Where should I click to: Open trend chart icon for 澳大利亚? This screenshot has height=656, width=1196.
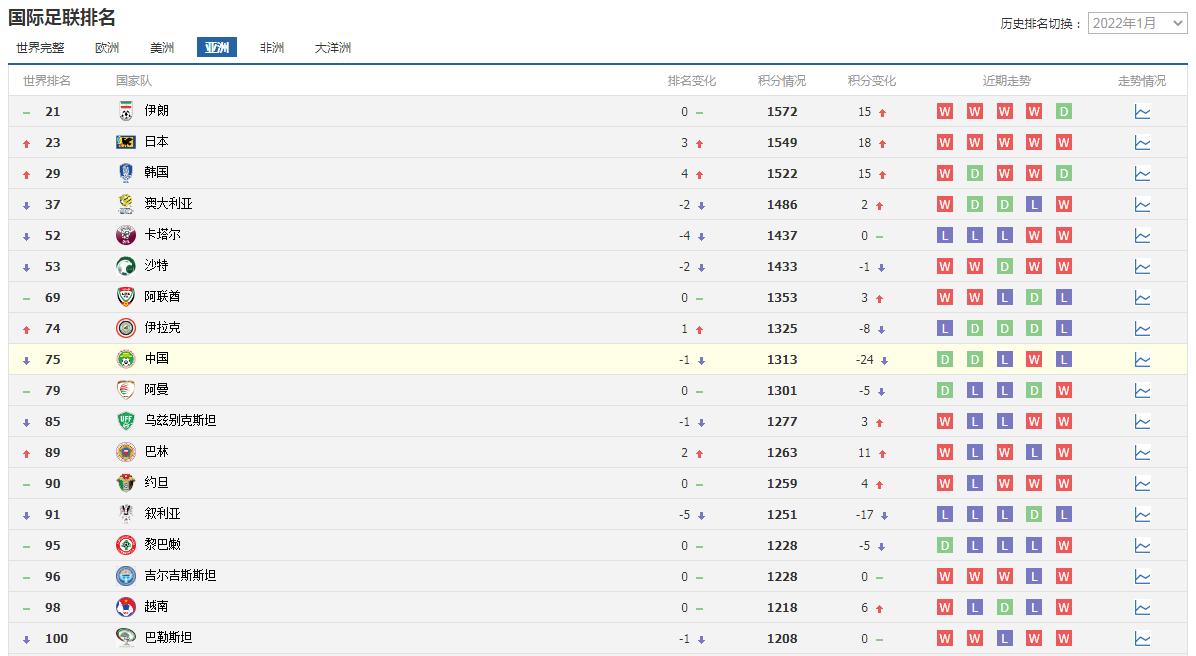(x=1142, y=205)
